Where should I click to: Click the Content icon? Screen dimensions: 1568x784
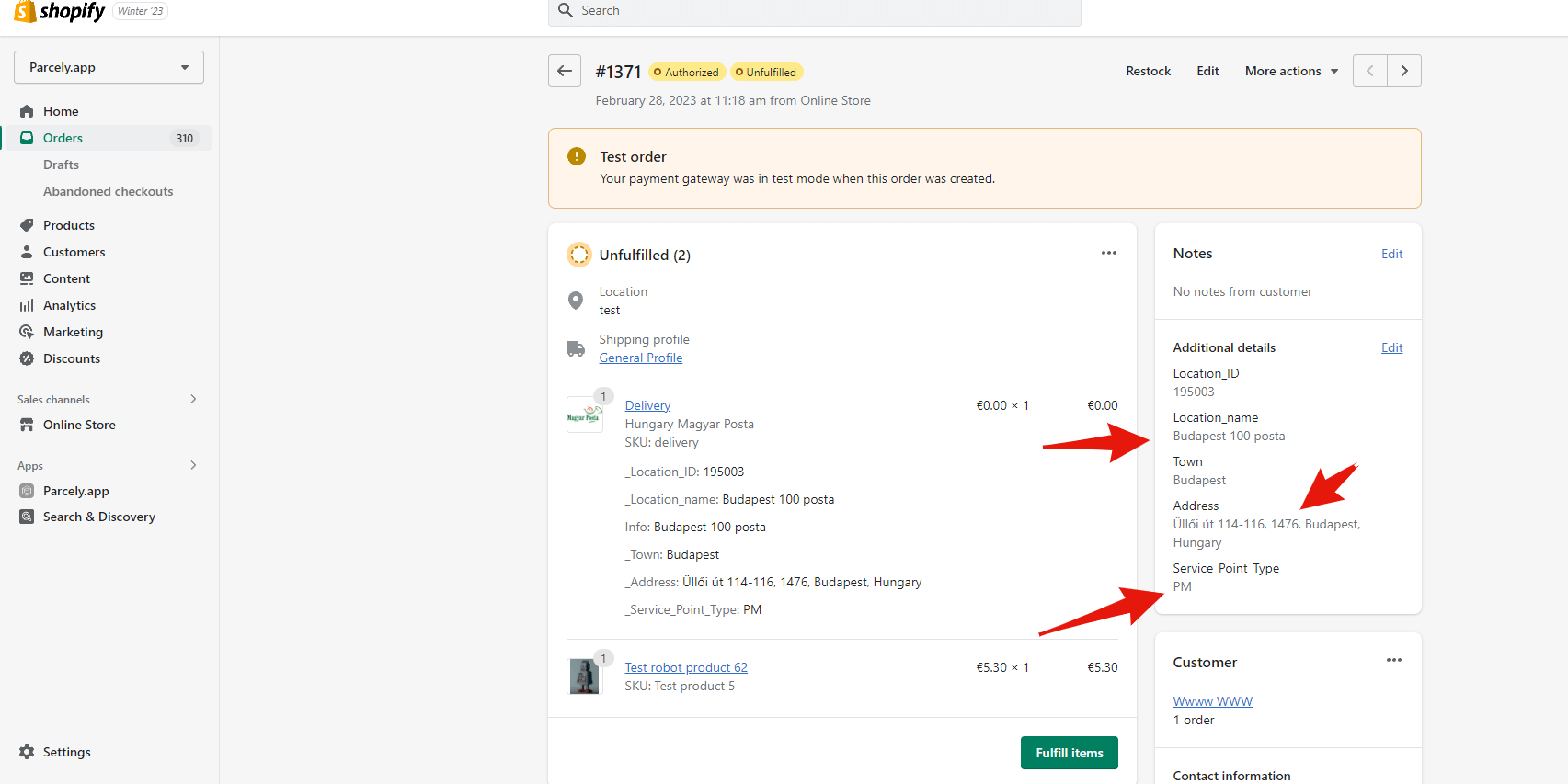click(27, 278)
